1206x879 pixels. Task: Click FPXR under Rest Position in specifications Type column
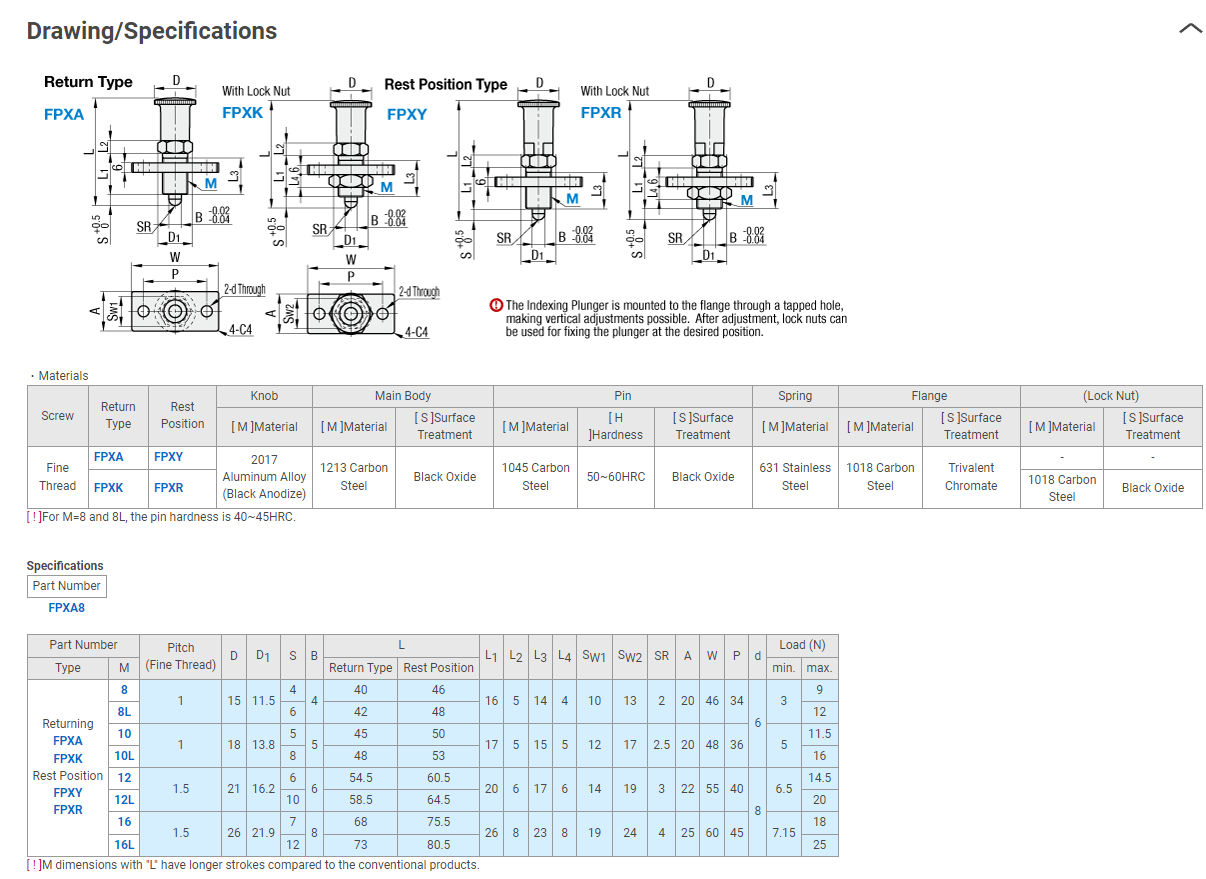coord(68,810)
